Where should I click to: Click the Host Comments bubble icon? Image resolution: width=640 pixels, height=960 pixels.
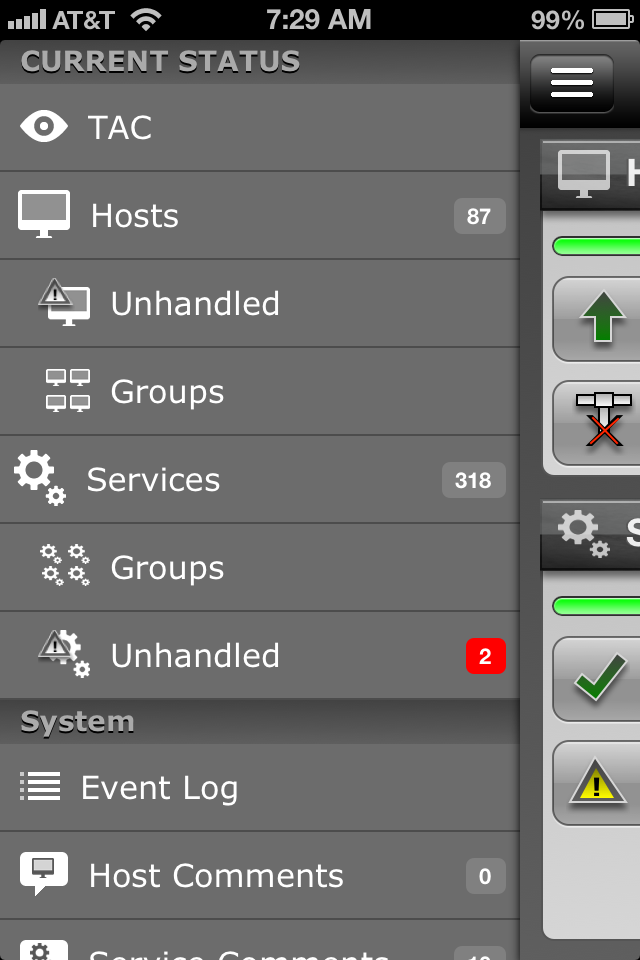pos(43,874)
